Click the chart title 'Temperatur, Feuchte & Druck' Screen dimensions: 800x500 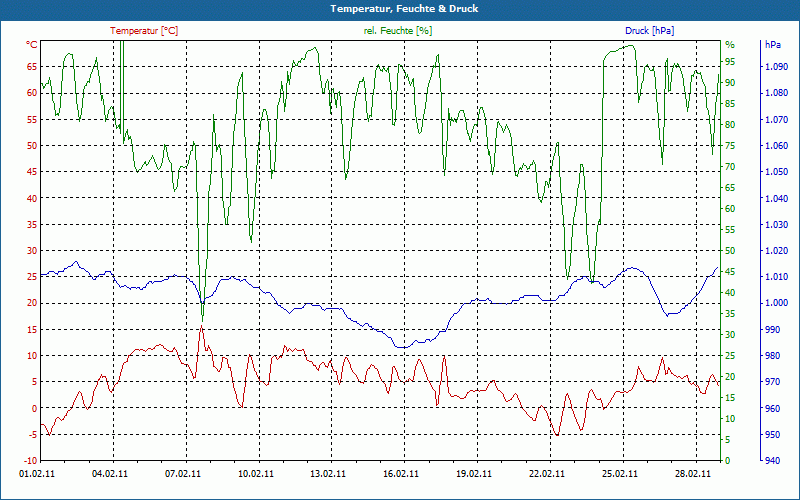click(x=404, y=9)
